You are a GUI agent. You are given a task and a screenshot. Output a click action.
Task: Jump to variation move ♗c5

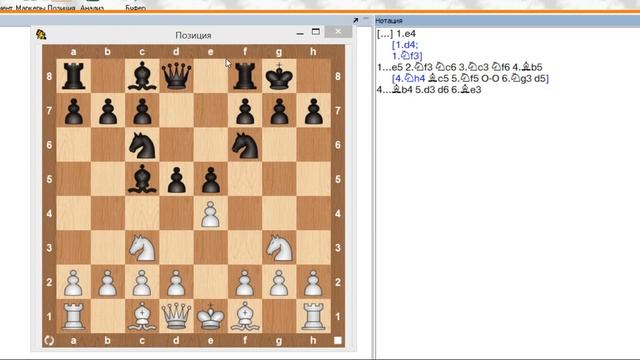[x=438, y=78]
